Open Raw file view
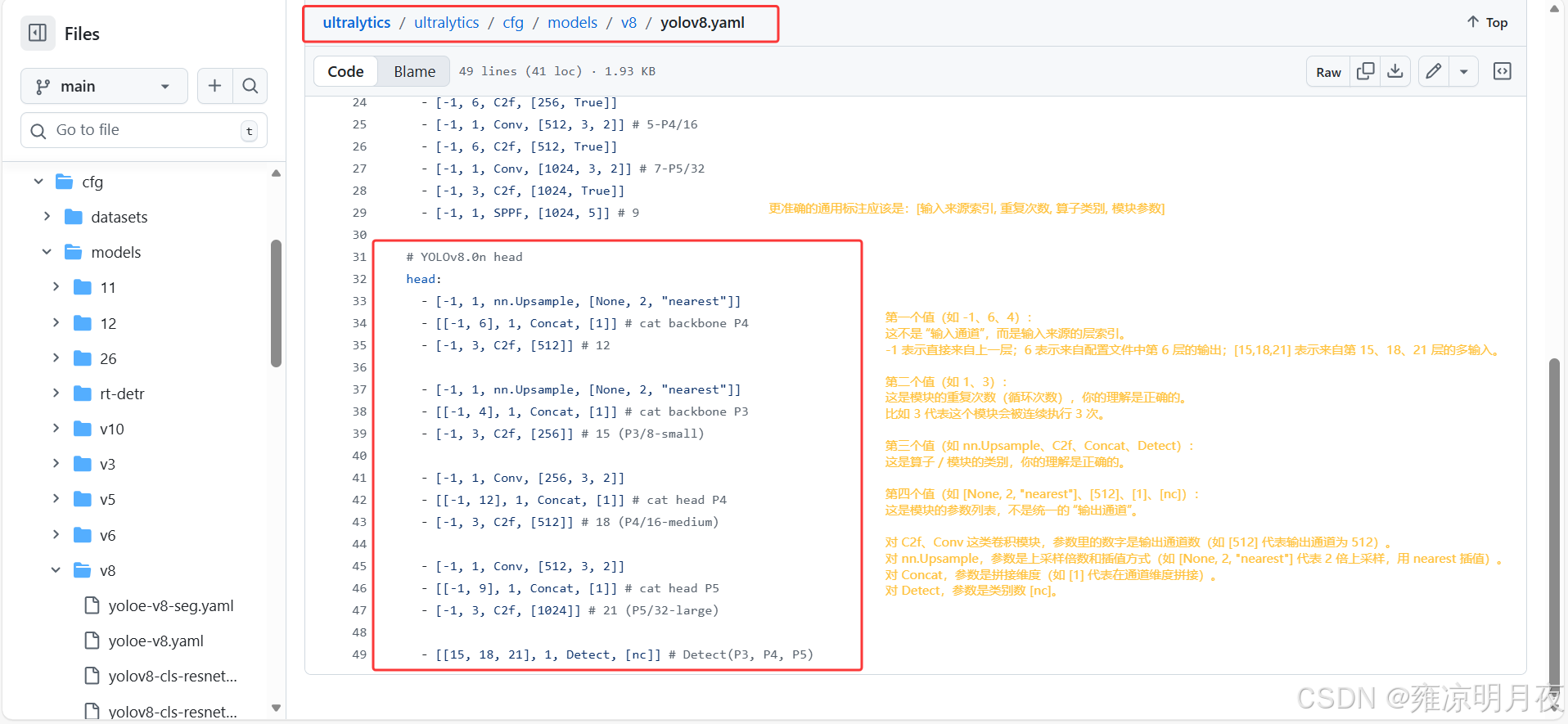Viewport: 1568px width, 724px height. tap(1328, 72)
